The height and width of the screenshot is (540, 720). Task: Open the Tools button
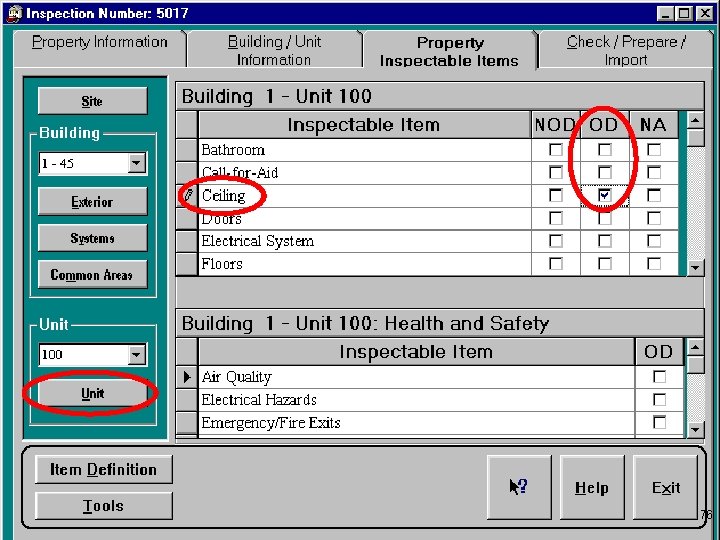[x=104, y=506]
